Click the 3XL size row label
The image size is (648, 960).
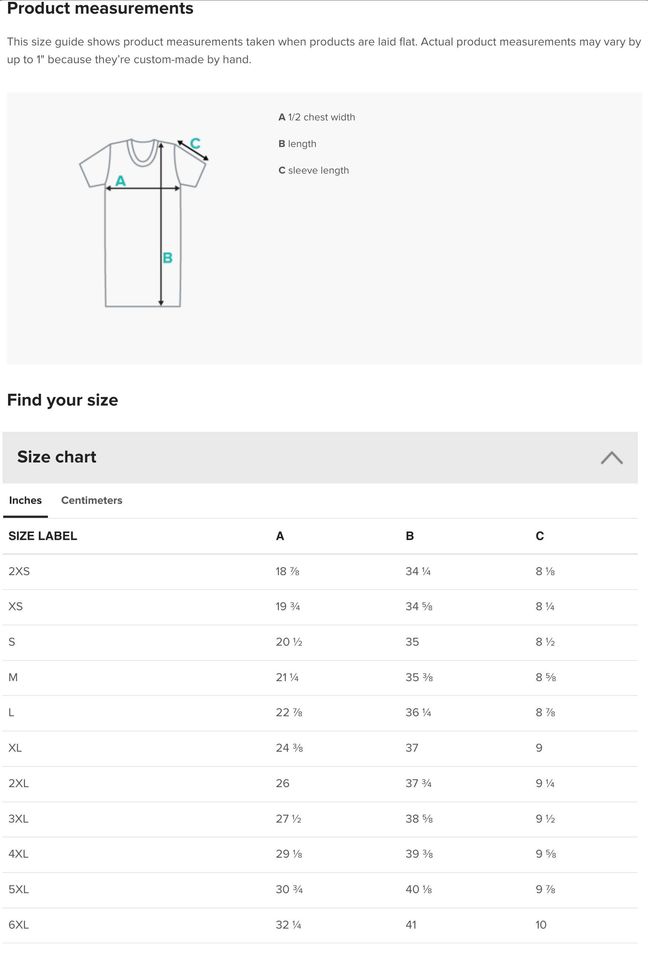coord(18,819)
